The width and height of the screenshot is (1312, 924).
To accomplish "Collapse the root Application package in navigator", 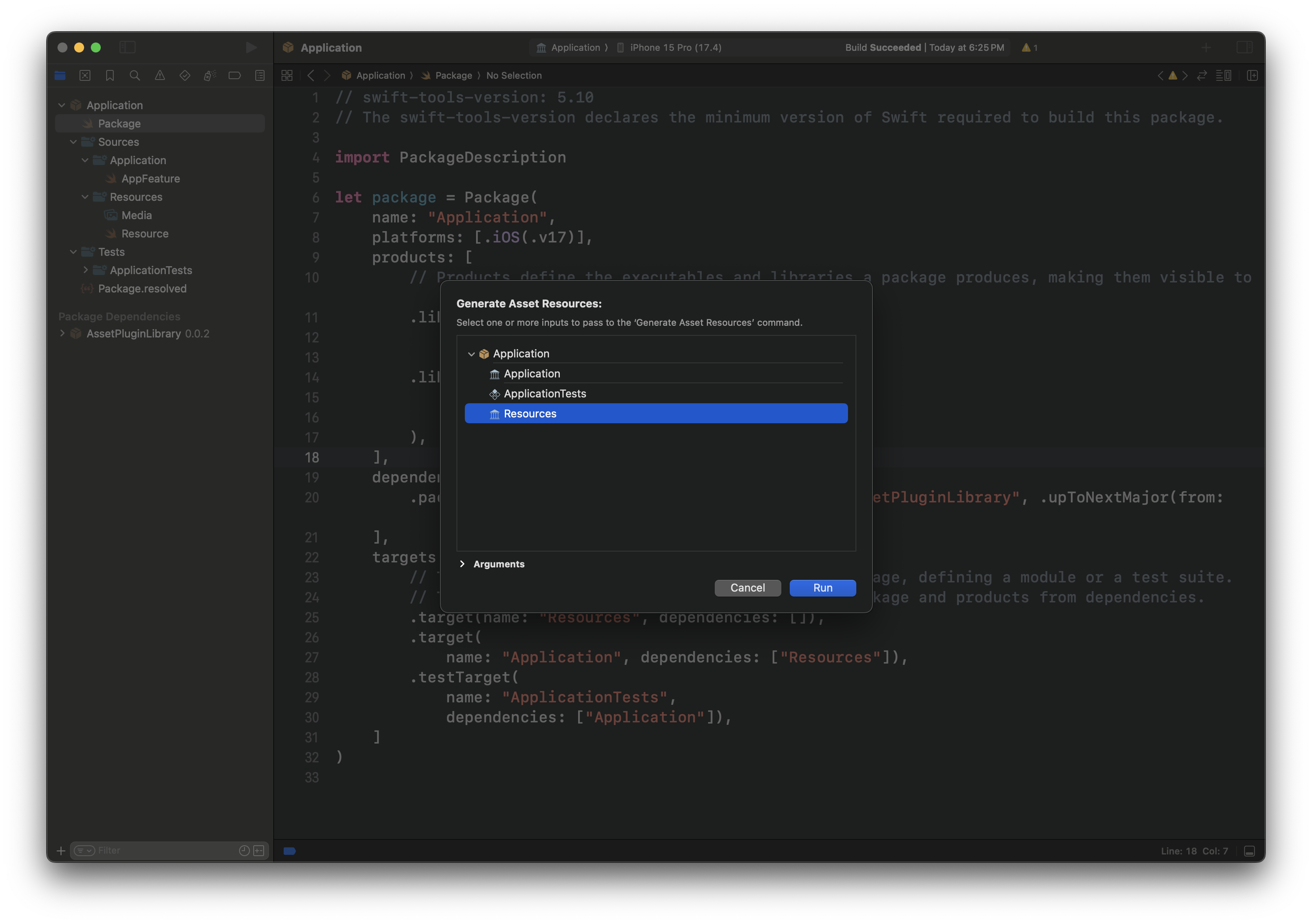I will click(x=62, y=105).
